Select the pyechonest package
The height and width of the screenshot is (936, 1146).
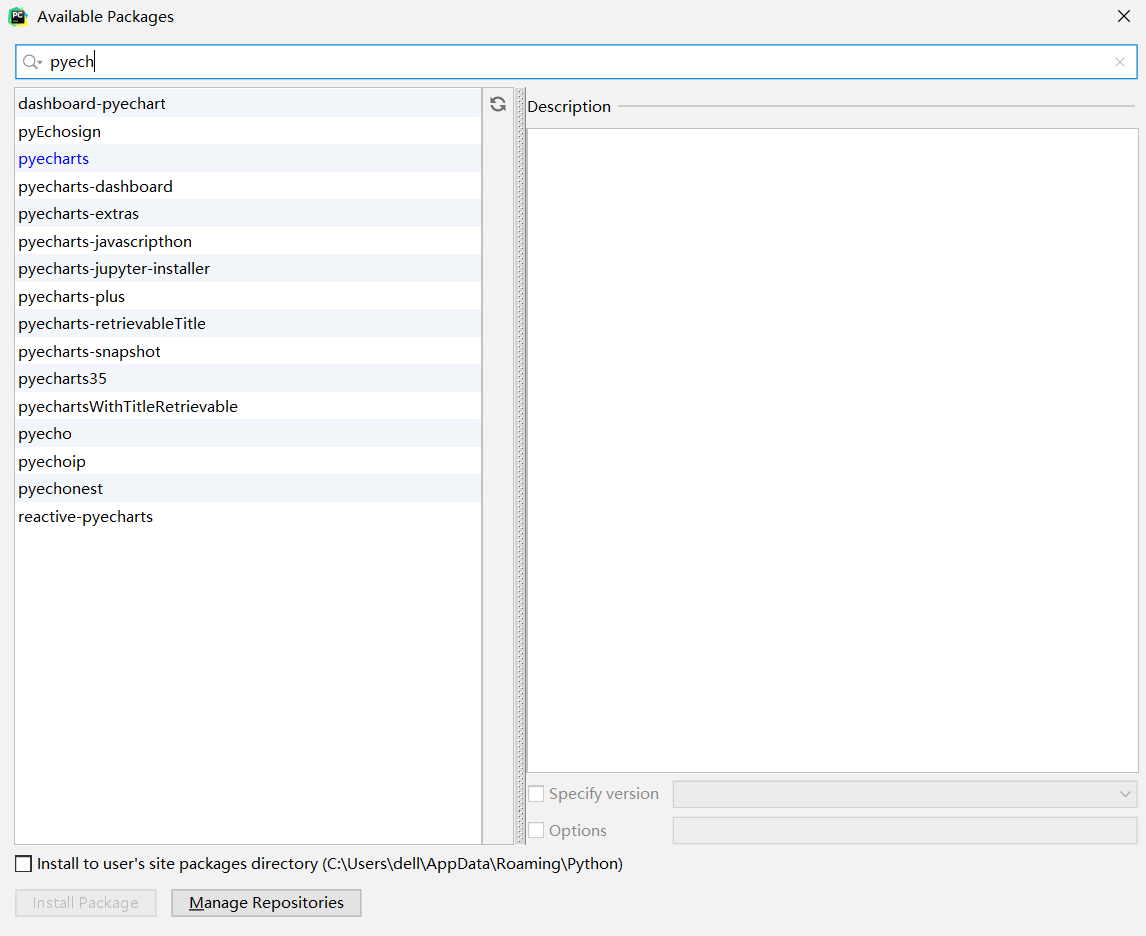tap(60, 488)
